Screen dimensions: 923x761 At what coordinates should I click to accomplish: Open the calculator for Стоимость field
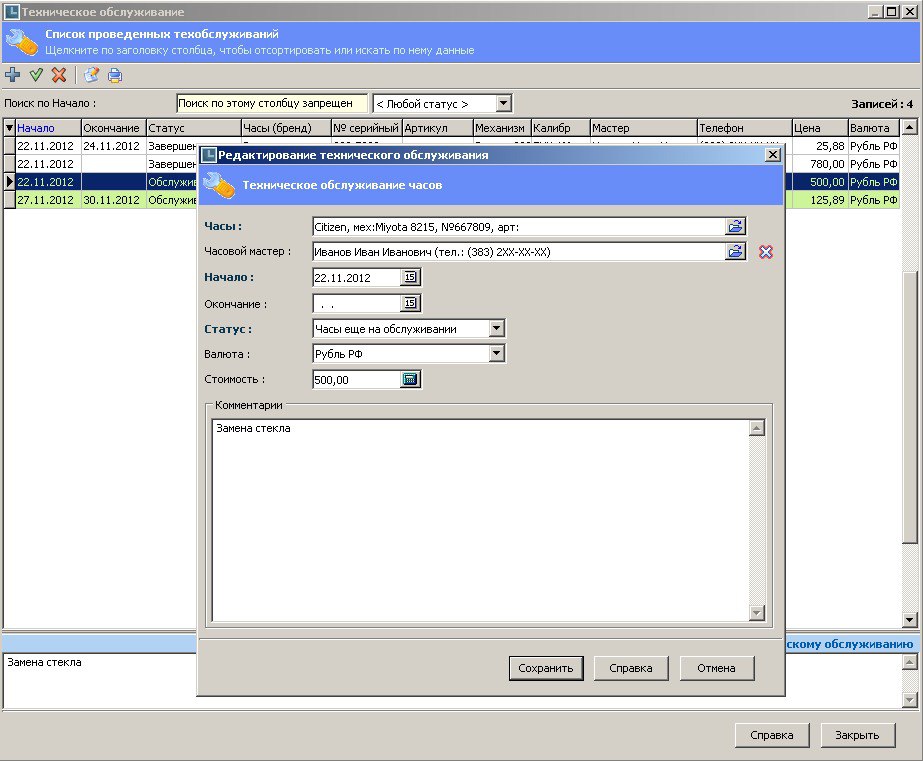coord(410,379)
